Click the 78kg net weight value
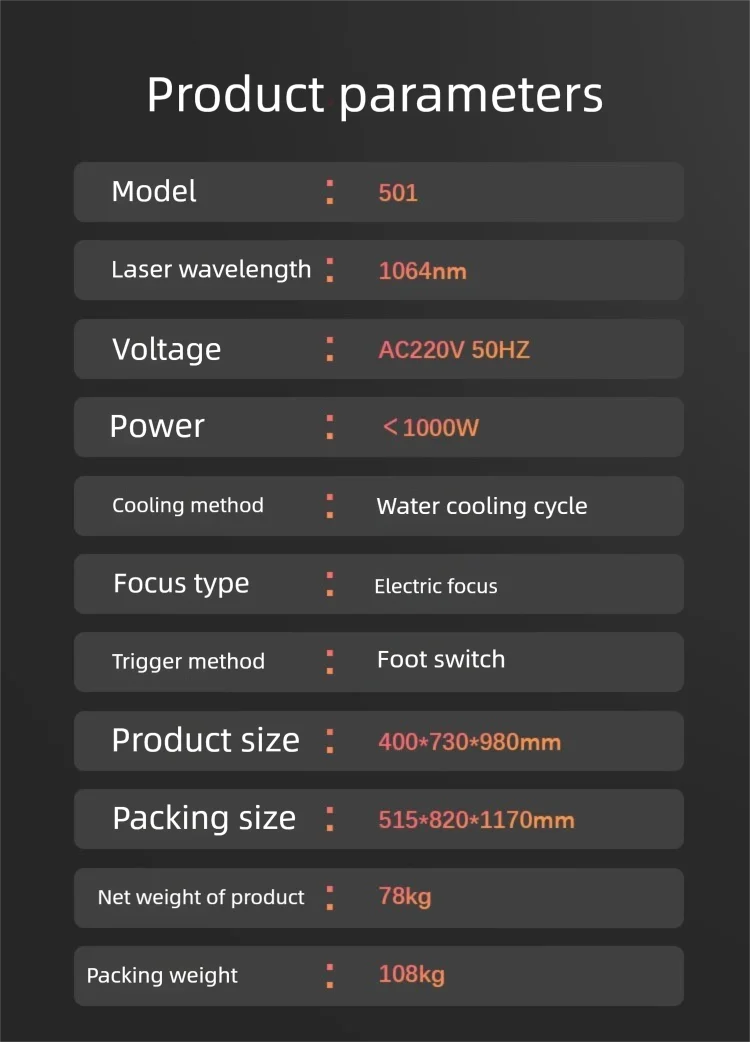 click(405, 896)
